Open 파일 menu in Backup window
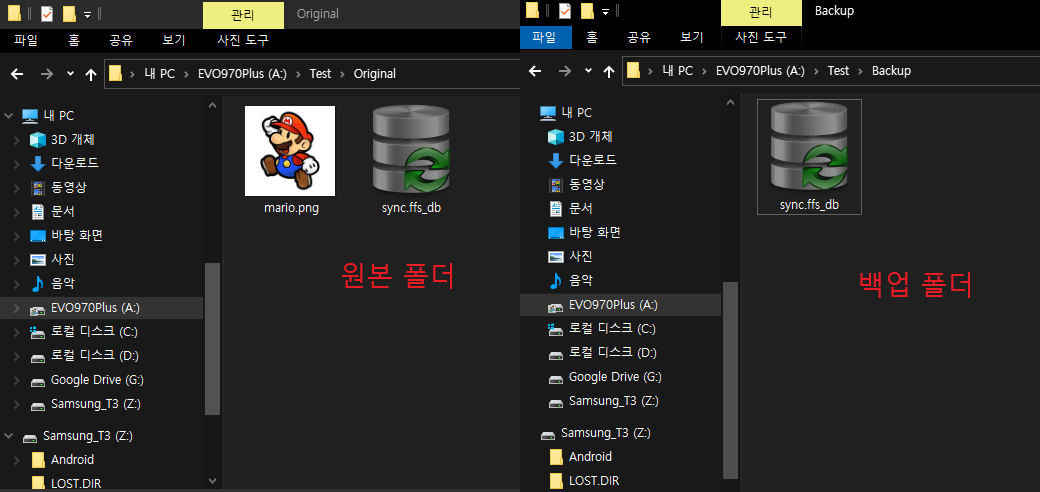Image resolution: width=1040 pixels, height=492 pixels. click(546, 37)
